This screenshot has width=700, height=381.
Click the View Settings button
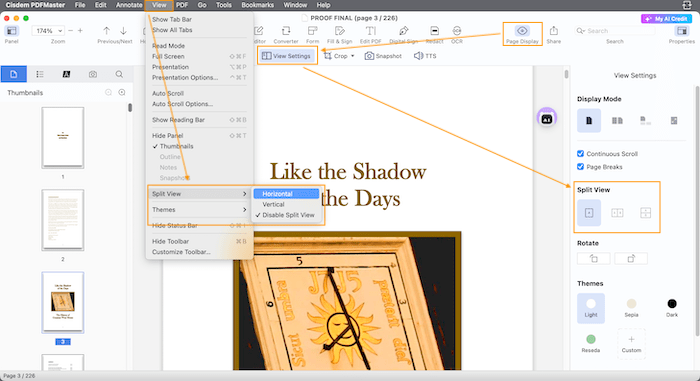point(287,56)
